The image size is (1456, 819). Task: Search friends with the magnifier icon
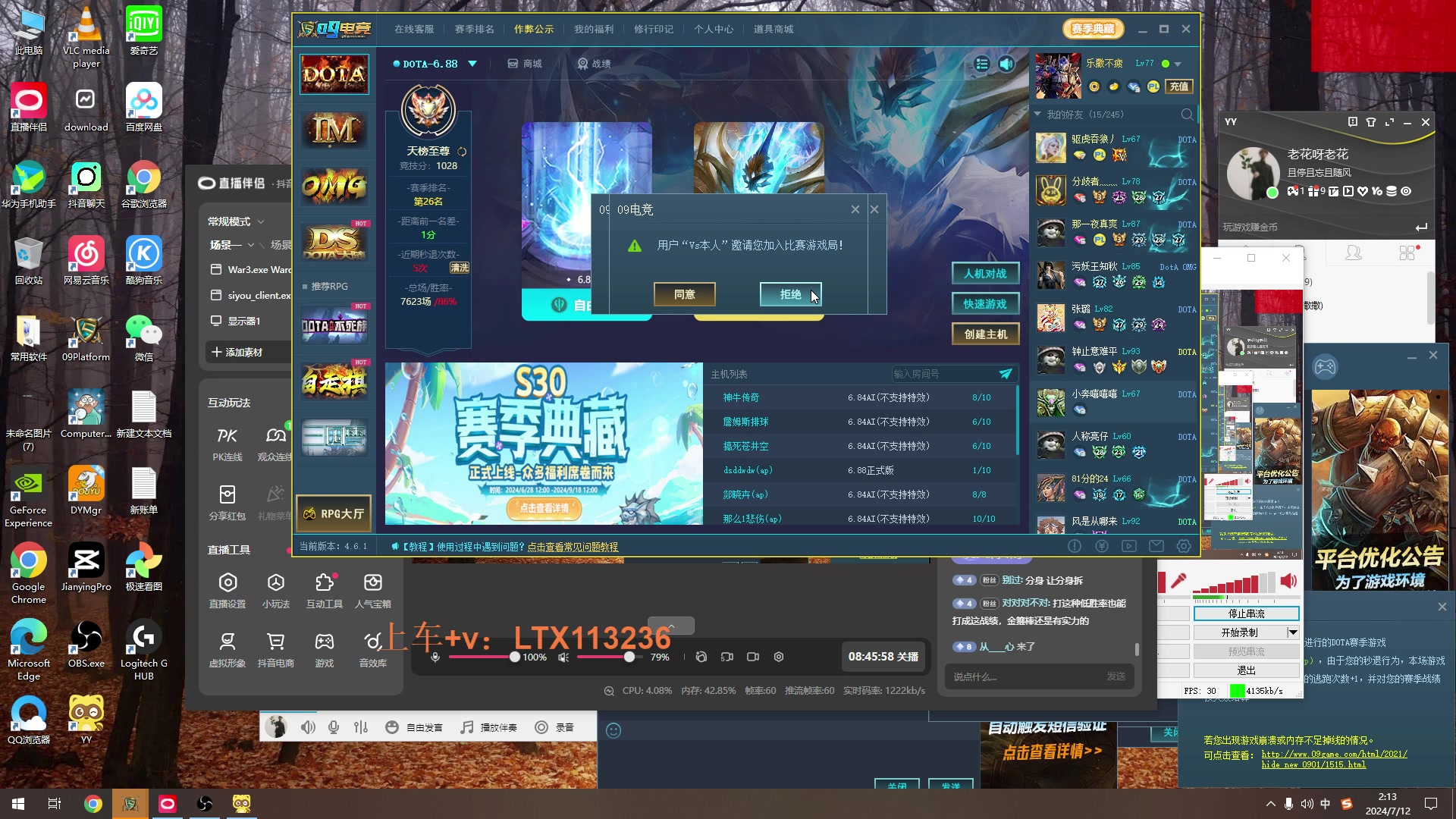point(1187,115)
